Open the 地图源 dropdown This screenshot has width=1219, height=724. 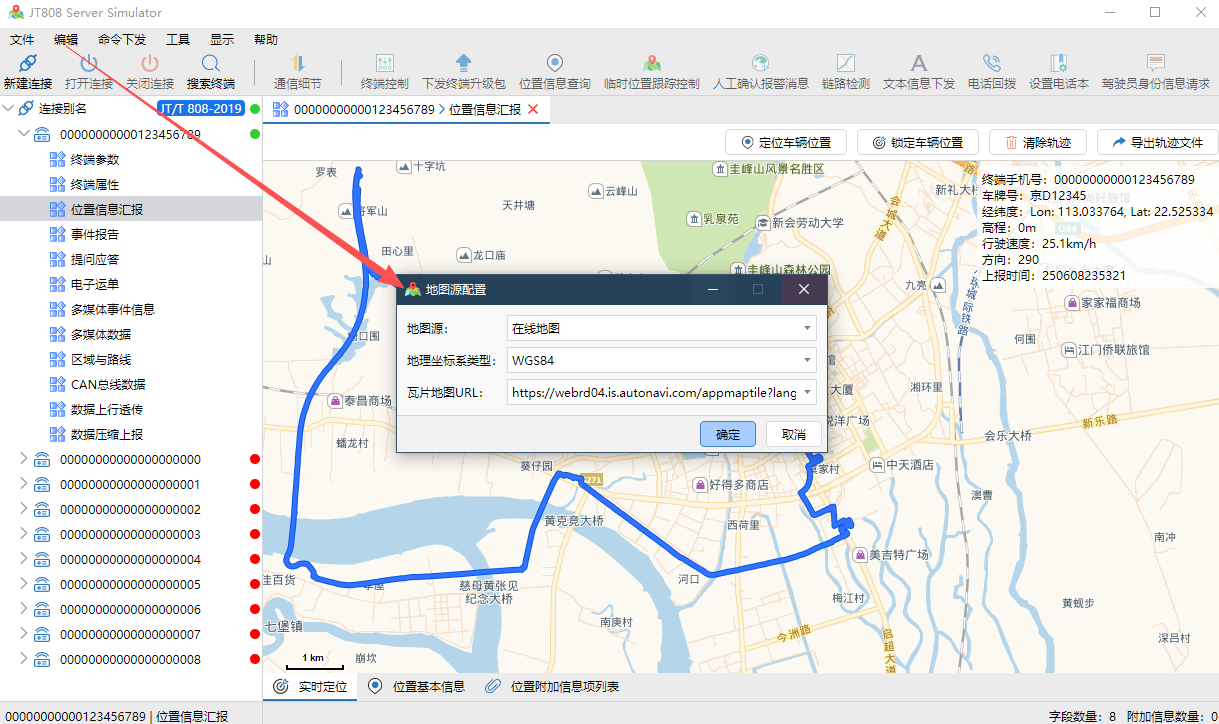[806, 328]
